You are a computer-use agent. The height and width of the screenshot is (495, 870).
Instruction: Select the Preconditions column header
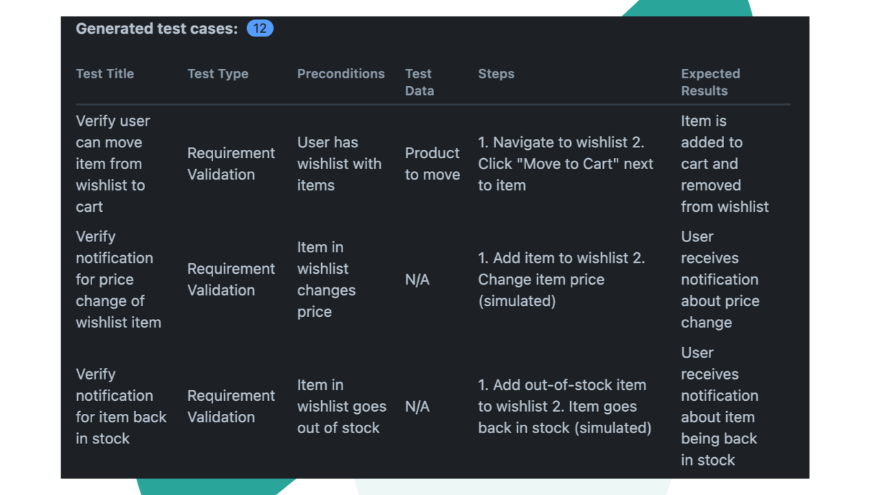tap(341, 74)
